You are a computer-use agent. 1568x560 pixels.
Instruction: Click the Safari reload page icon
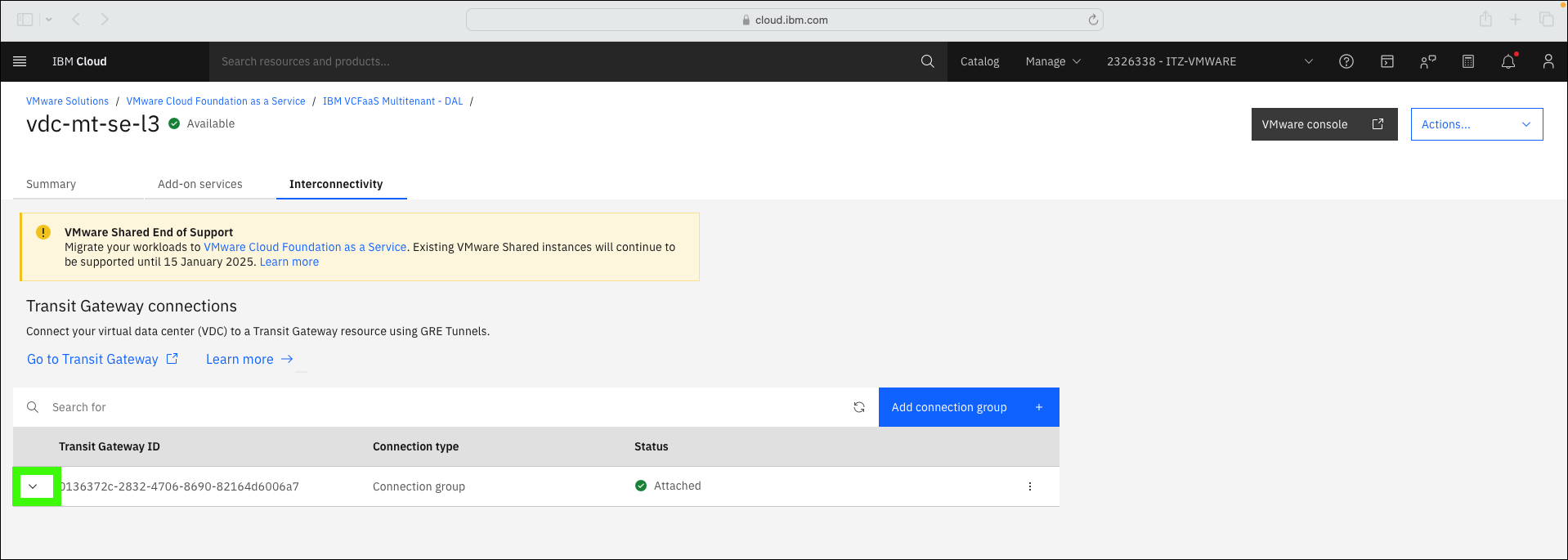pyautogui.click(x=1093, y=20)
